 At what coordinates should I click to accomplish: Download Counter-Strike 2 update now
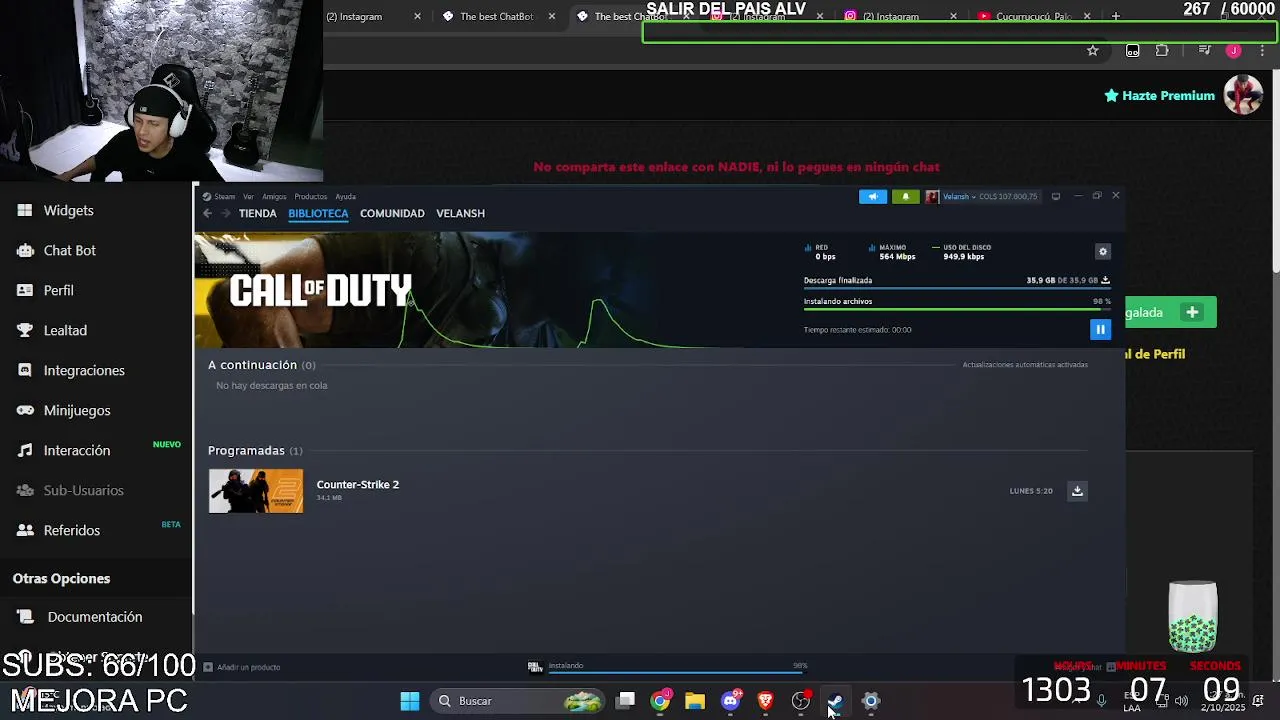click(1077, 491)
